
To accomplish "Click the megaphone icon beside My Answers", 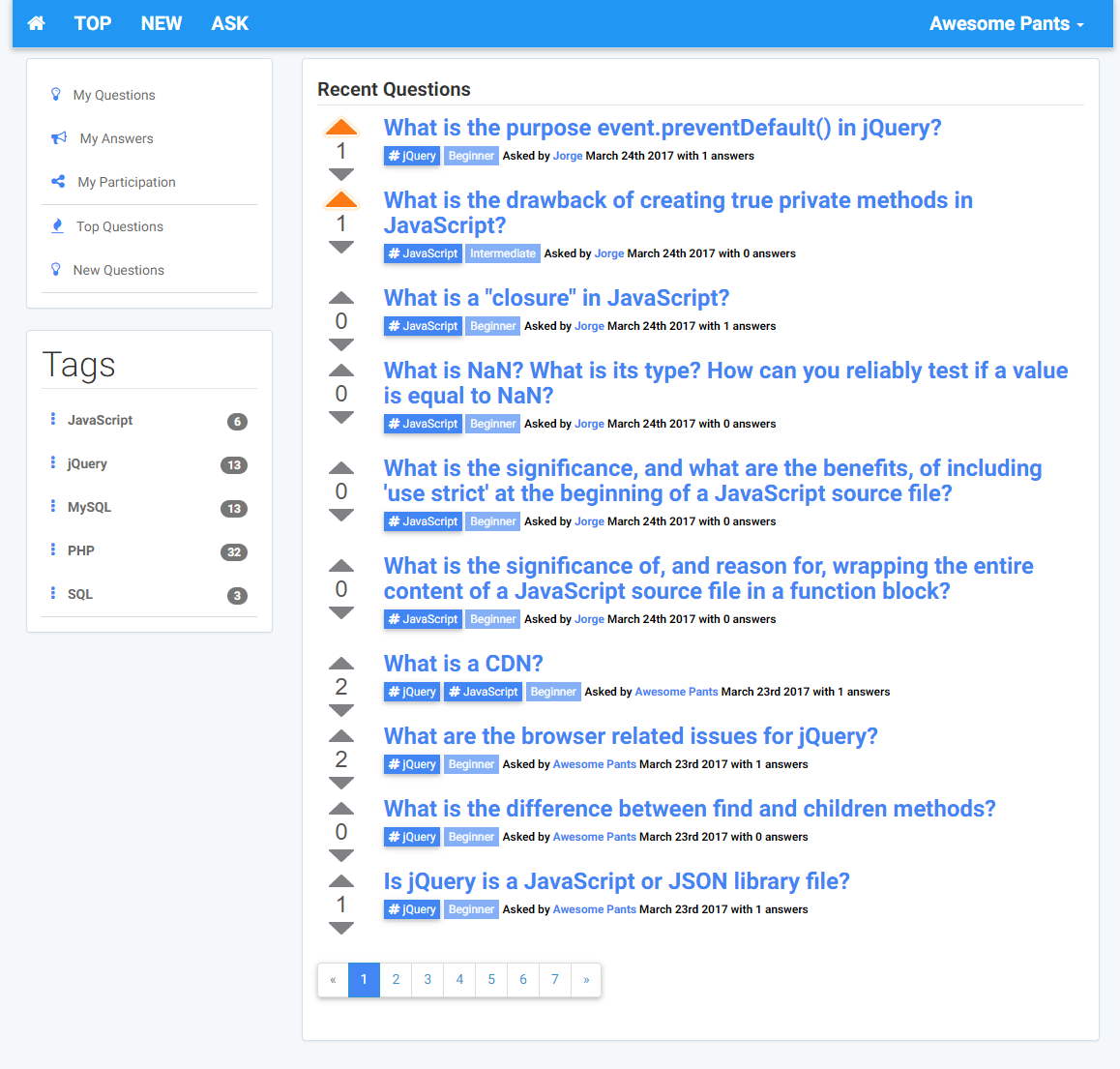I will [x=59, y=138].
